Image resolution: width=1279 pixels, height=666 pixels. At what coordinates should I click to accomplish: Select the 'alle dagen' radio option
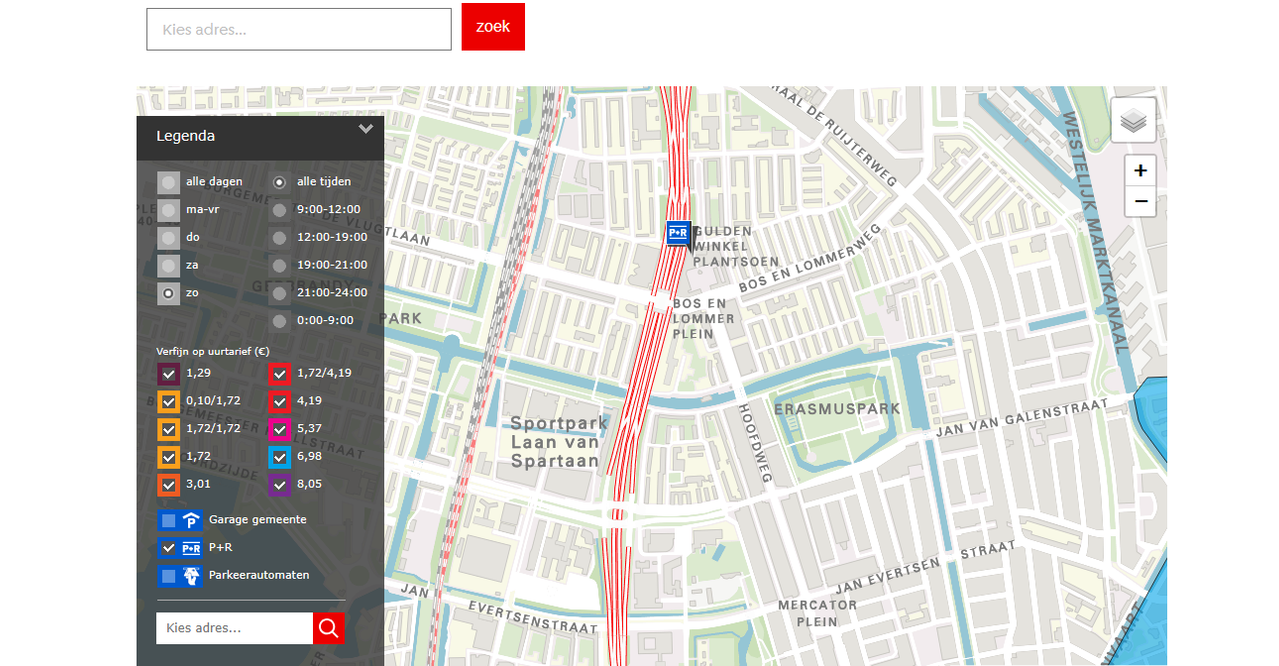point(168,182)
